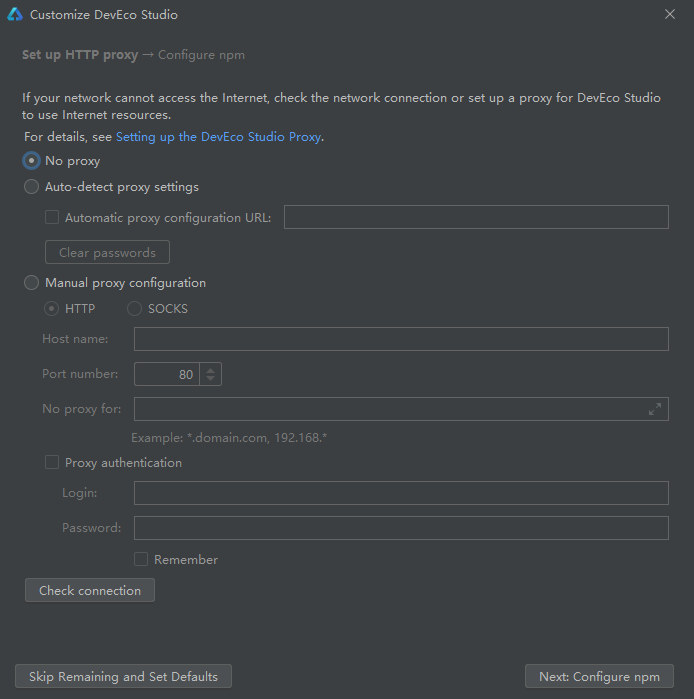Select the No proxy radio option
This screenshot has height=699, width=694.
coord(31,161)
